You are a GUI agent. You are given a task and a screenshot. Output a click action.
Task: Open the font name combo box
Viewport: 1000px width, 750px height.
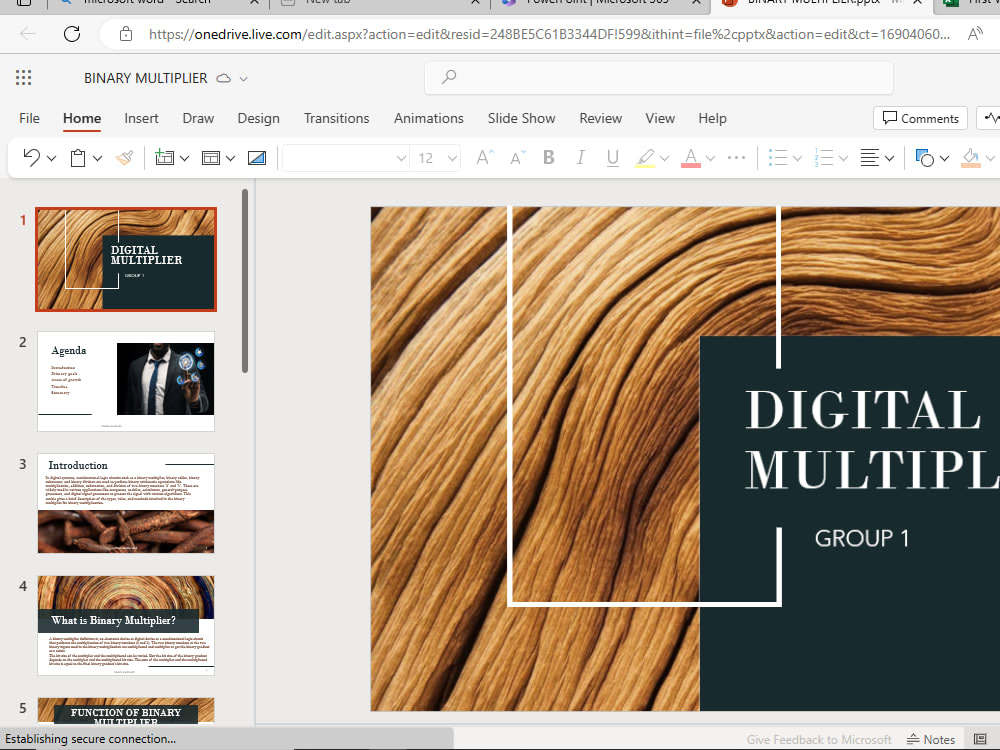click(x=345, y=158)
